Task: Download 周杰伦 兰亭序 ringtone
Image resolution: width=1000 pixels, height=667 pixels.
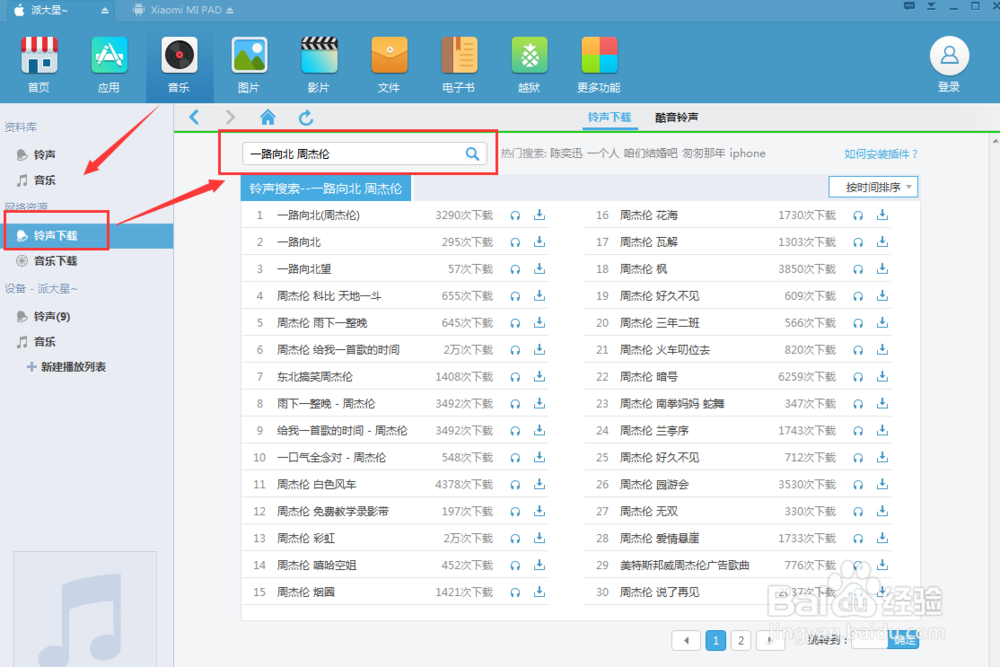Action: (x=883, y=430)
